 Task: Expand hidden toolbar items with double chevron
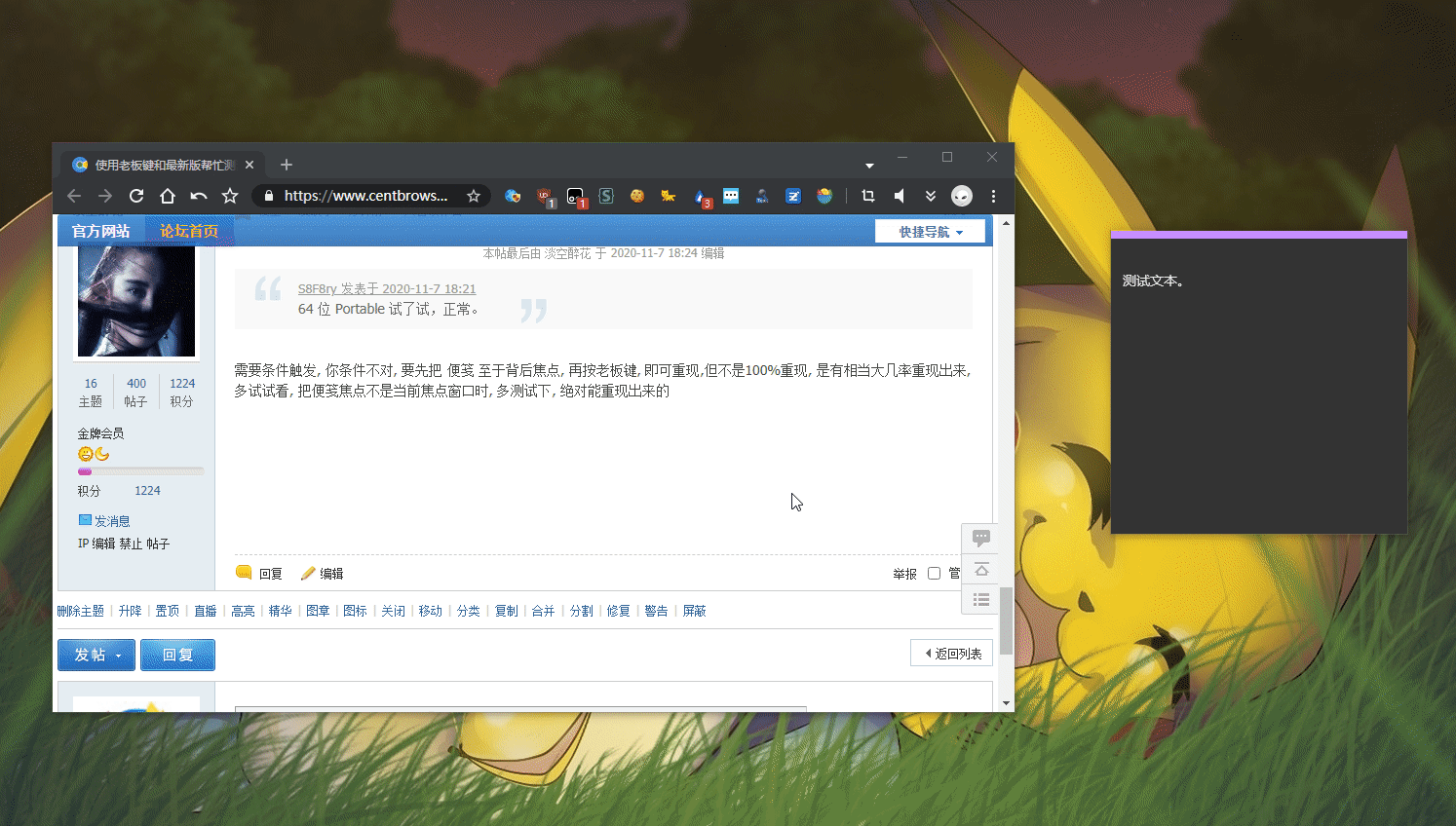coord(931,196)
